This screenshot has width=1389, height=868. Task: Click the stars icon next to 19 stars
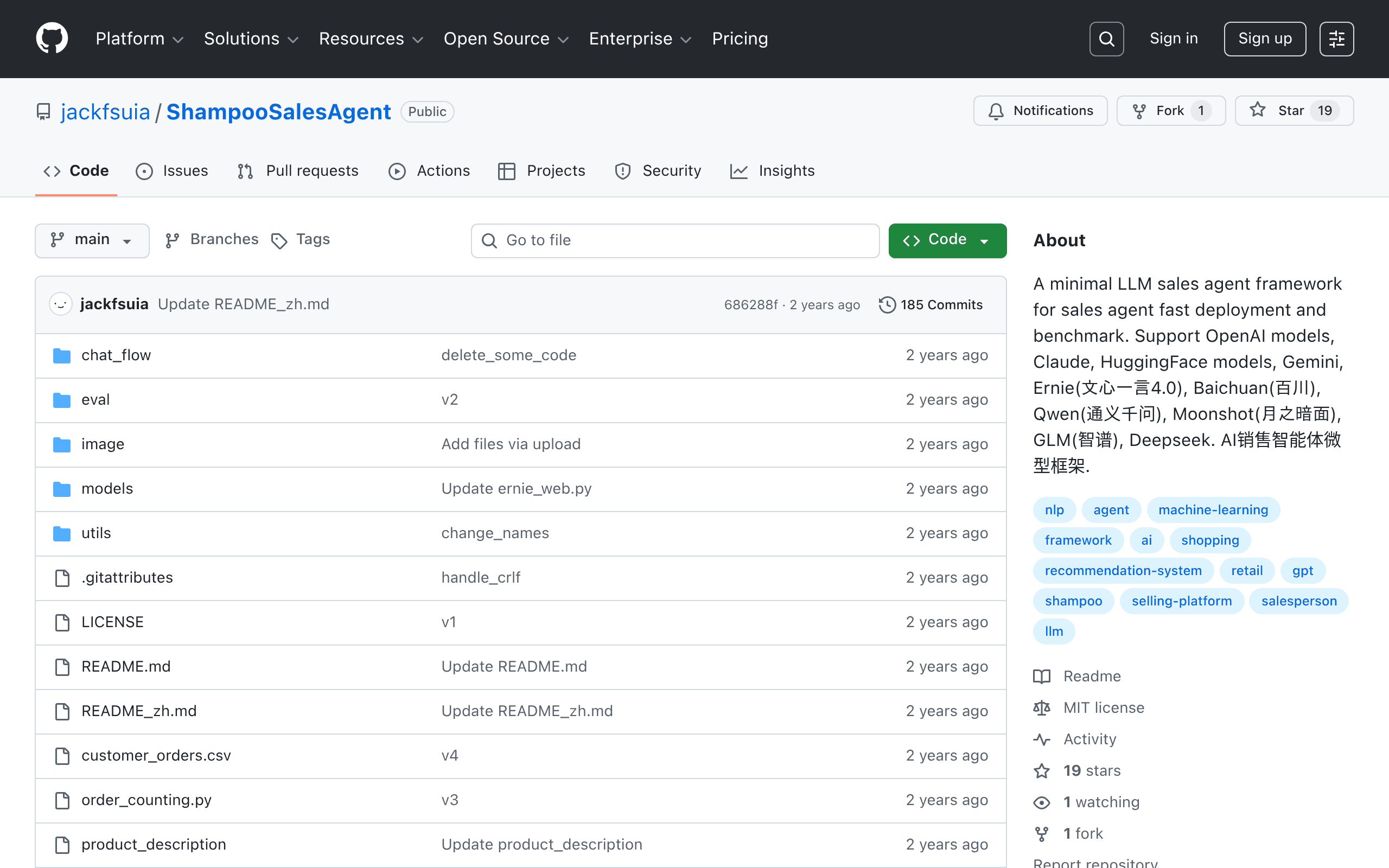tap(1042, 771)
